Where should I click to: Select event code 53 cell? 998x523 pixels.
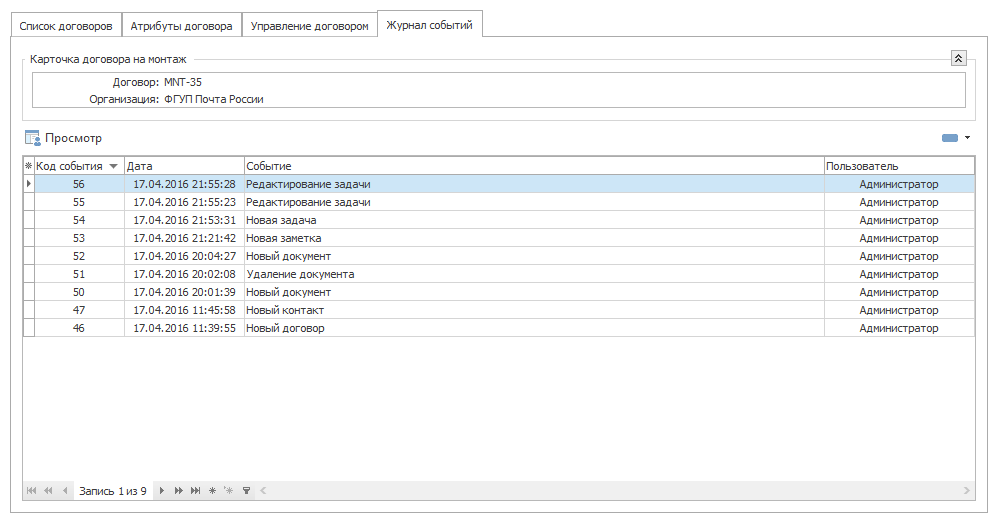coord(79,238)
